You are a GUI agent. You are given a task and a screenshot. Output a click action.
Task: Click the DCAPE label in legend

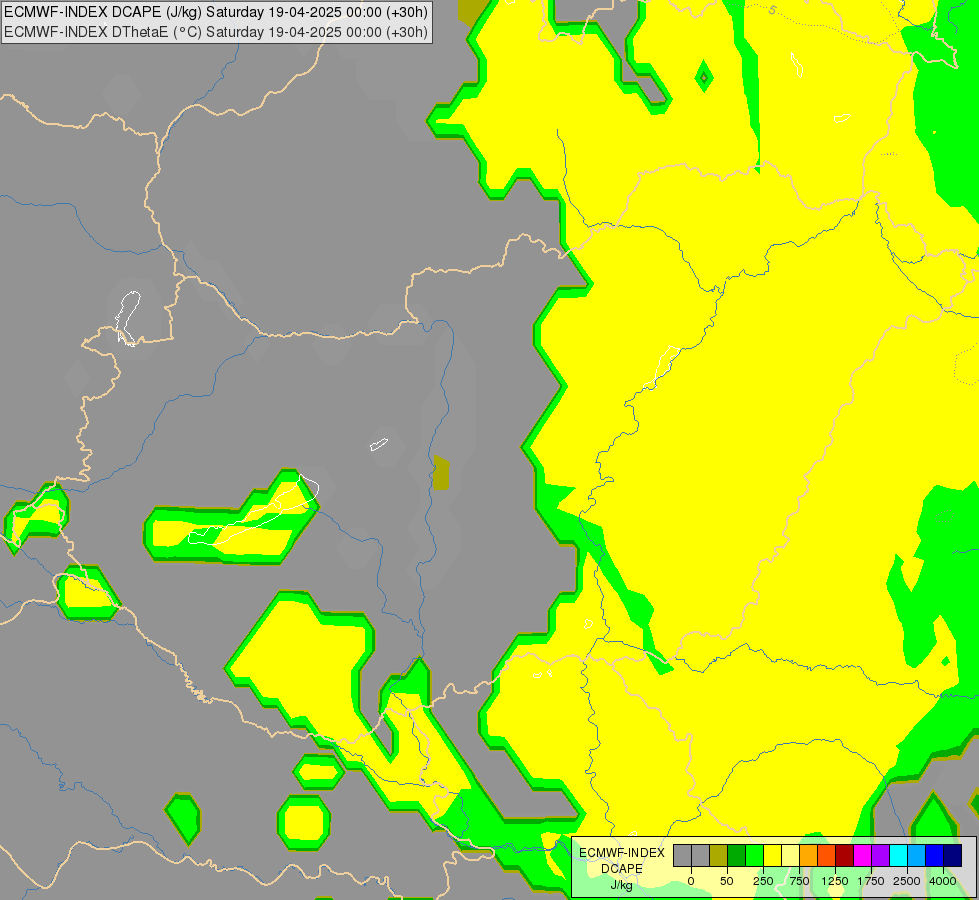click(622, 869)
